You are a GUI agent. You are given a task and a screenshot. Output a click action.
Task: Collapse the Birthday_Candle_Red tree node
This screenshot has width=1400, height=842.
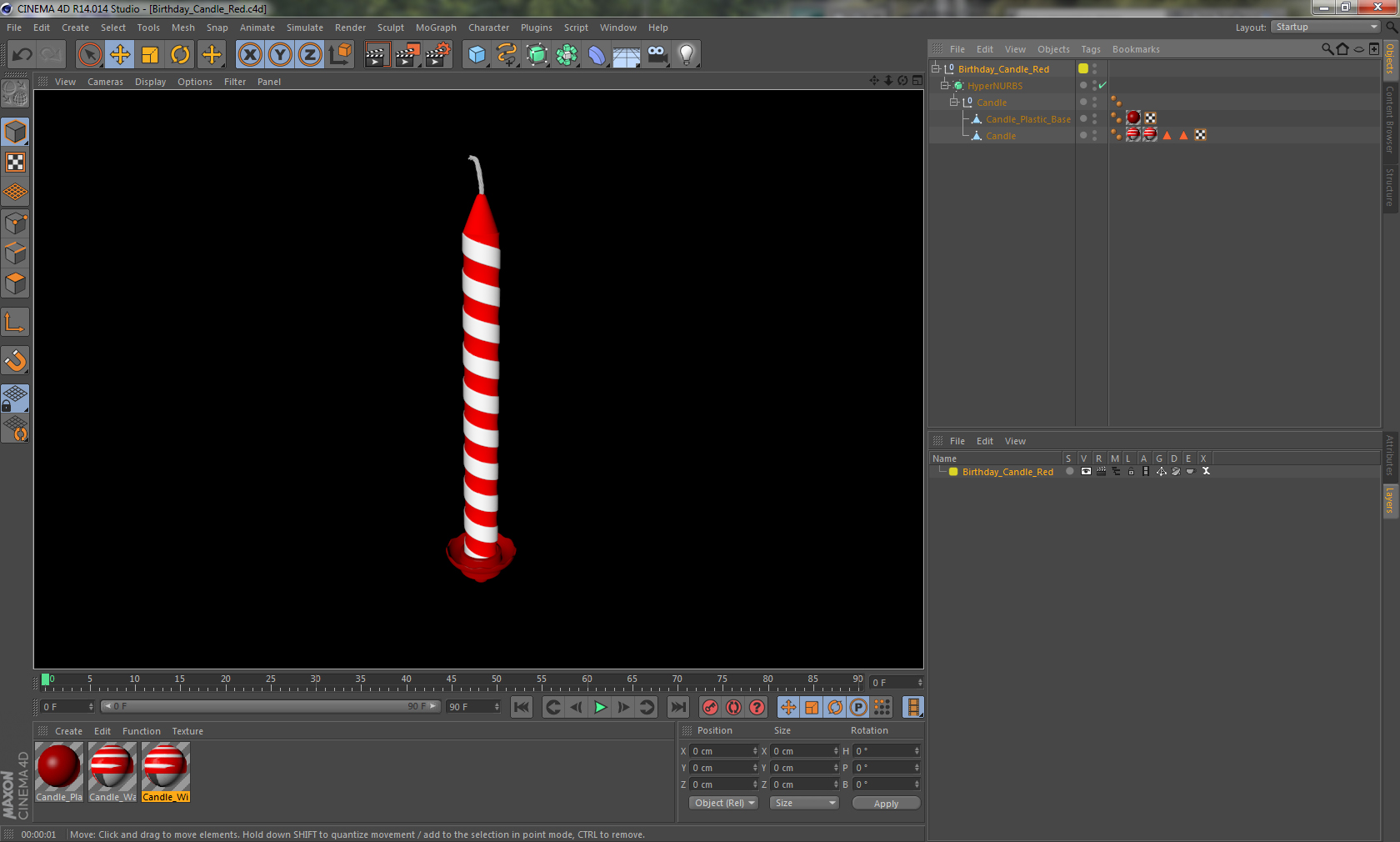[936, 68]
